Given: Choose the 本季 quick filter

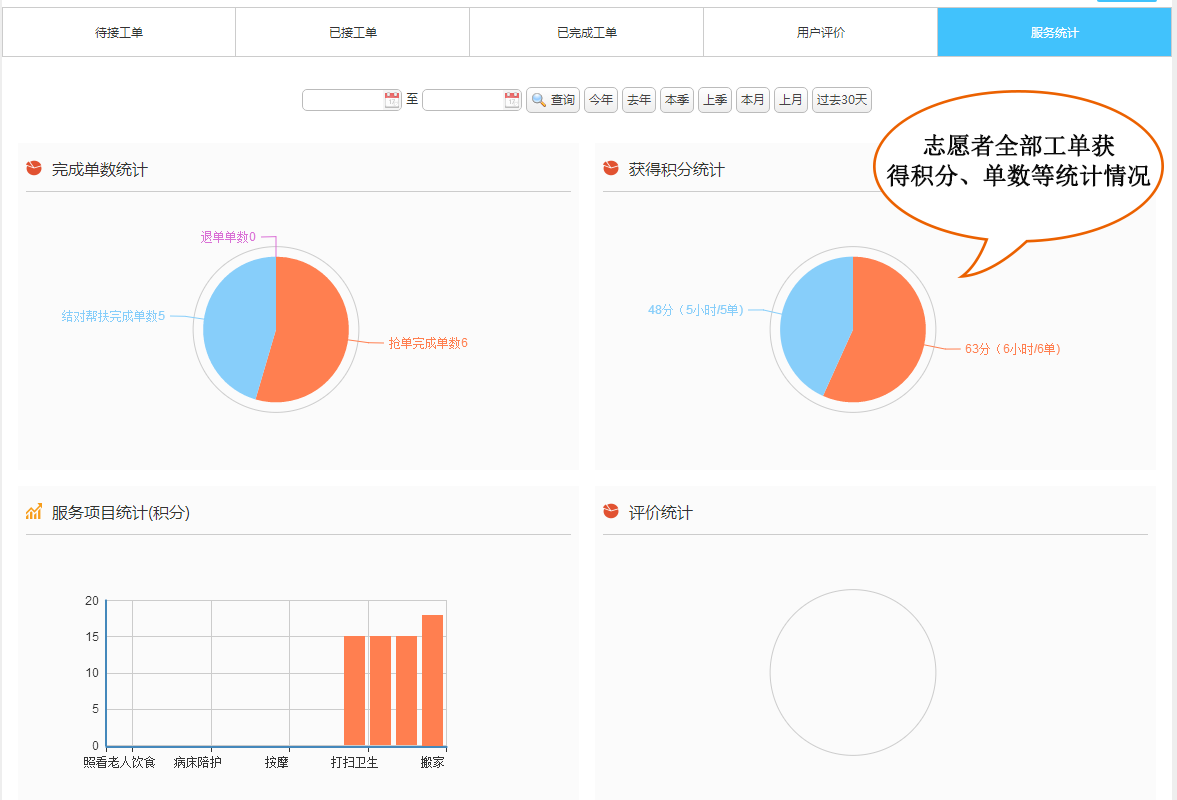Looking at the screenshot, I should coord(677,100).
